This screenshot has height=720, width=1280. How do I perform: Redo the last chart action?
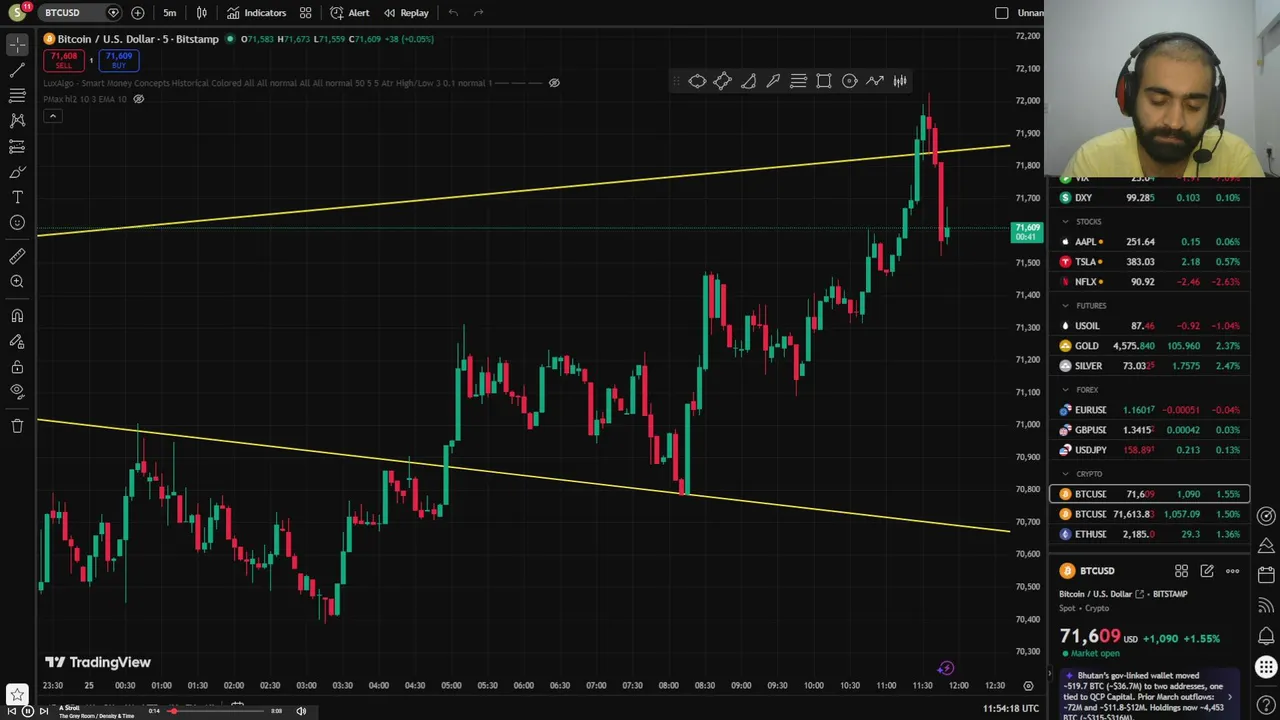click(x=479, y=13)
